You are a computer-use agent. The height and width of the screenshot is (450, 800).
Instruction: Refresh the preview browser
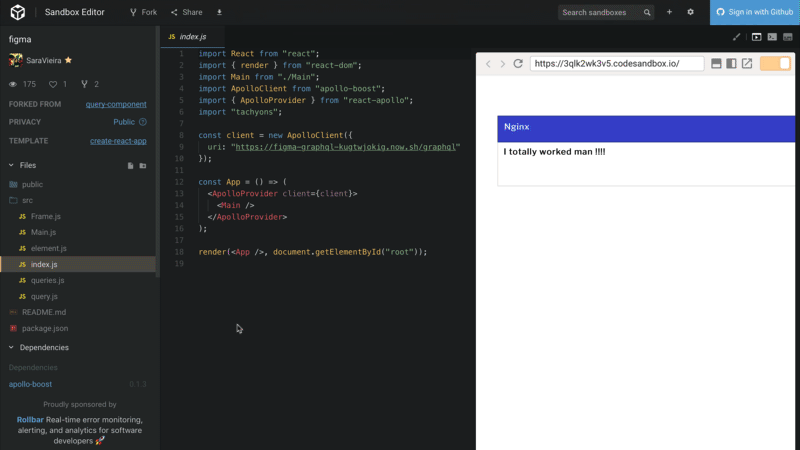[x=518, y=63]
